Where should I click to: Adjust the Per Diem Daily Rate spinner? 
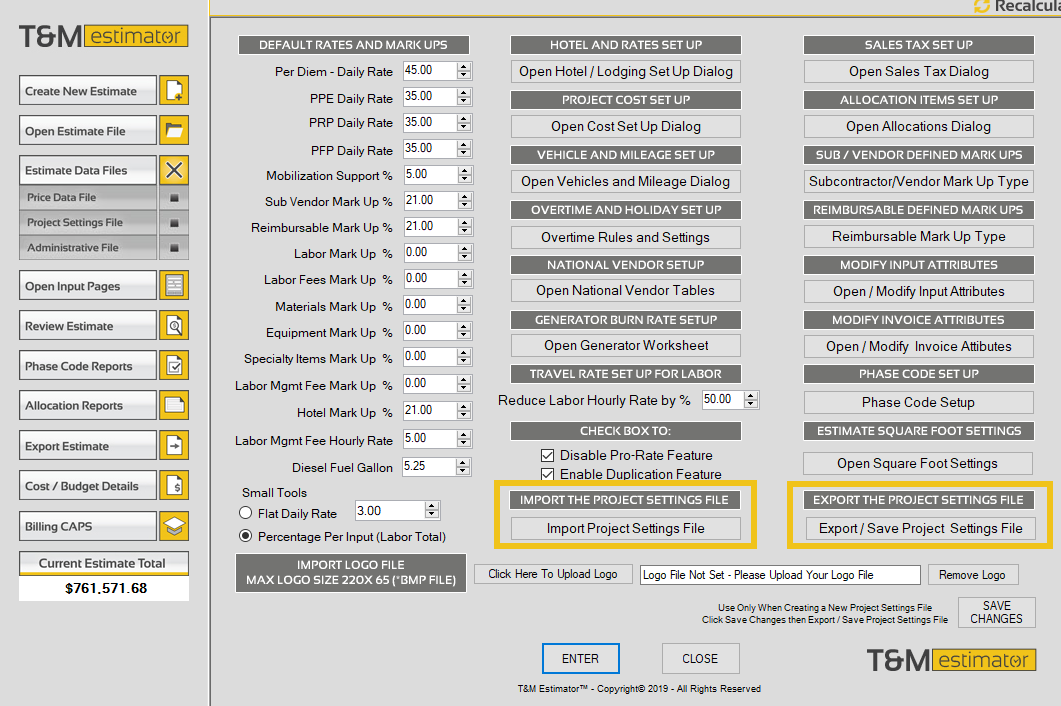[464, 70]
